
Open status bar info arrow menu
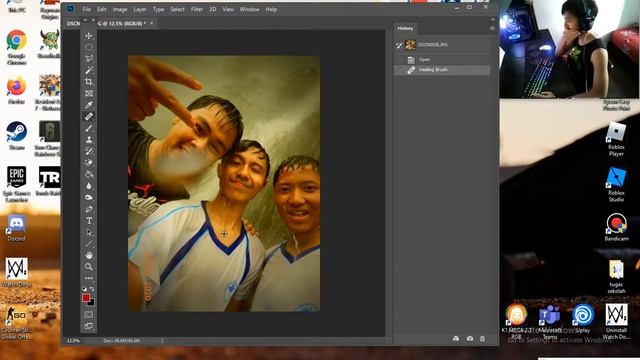click(x=162, y=340)
